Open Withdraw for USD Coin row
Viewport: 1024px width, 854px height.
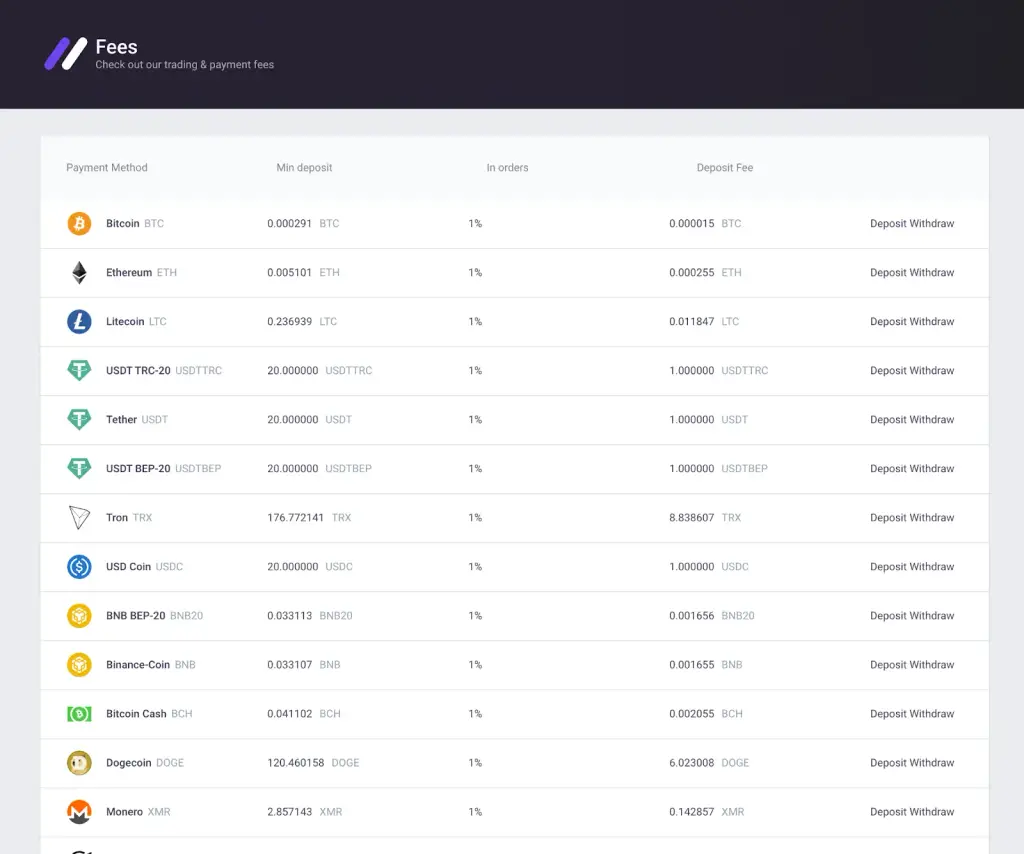coord(931,566)
